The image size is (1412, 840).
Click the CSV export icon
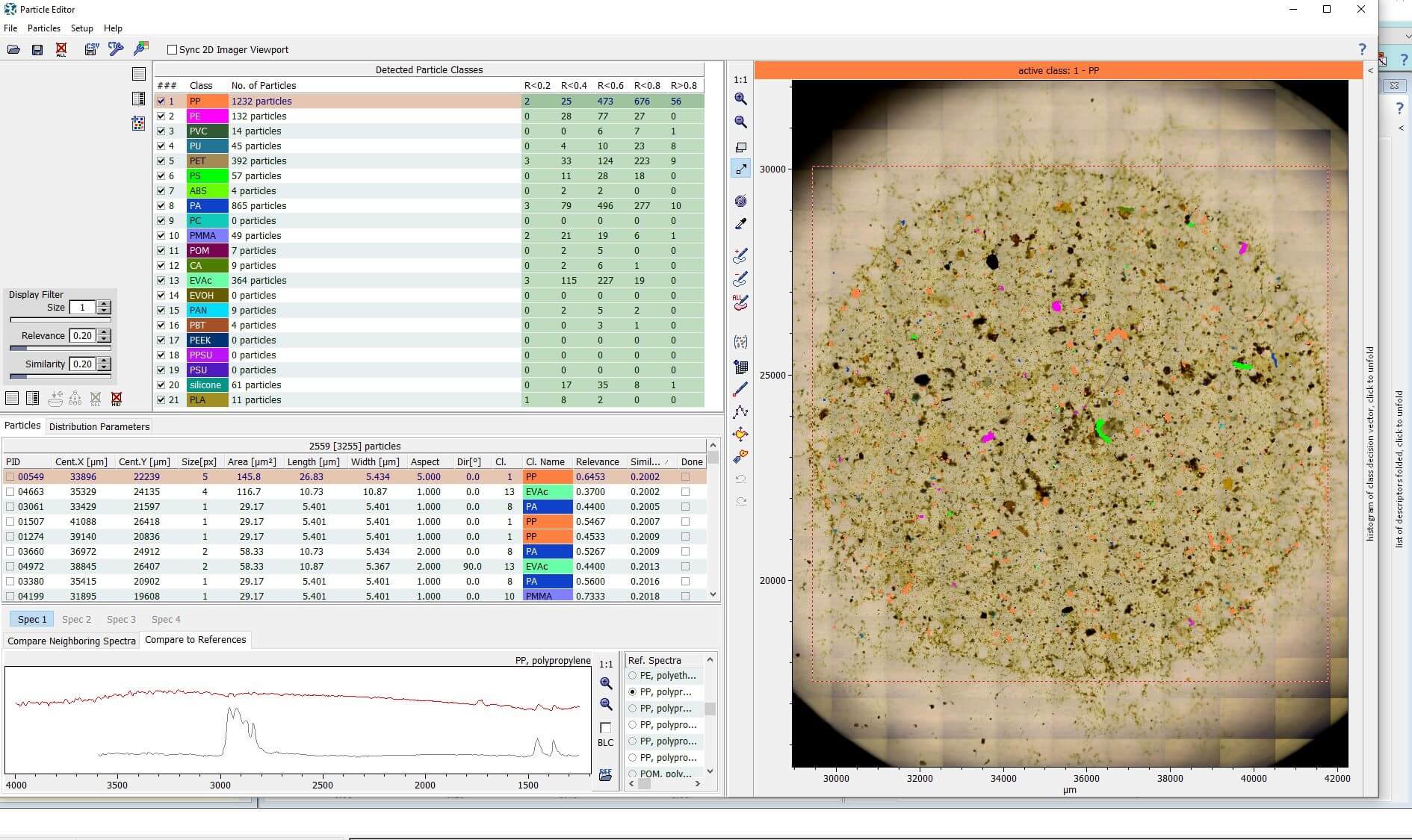pos(91,49)
